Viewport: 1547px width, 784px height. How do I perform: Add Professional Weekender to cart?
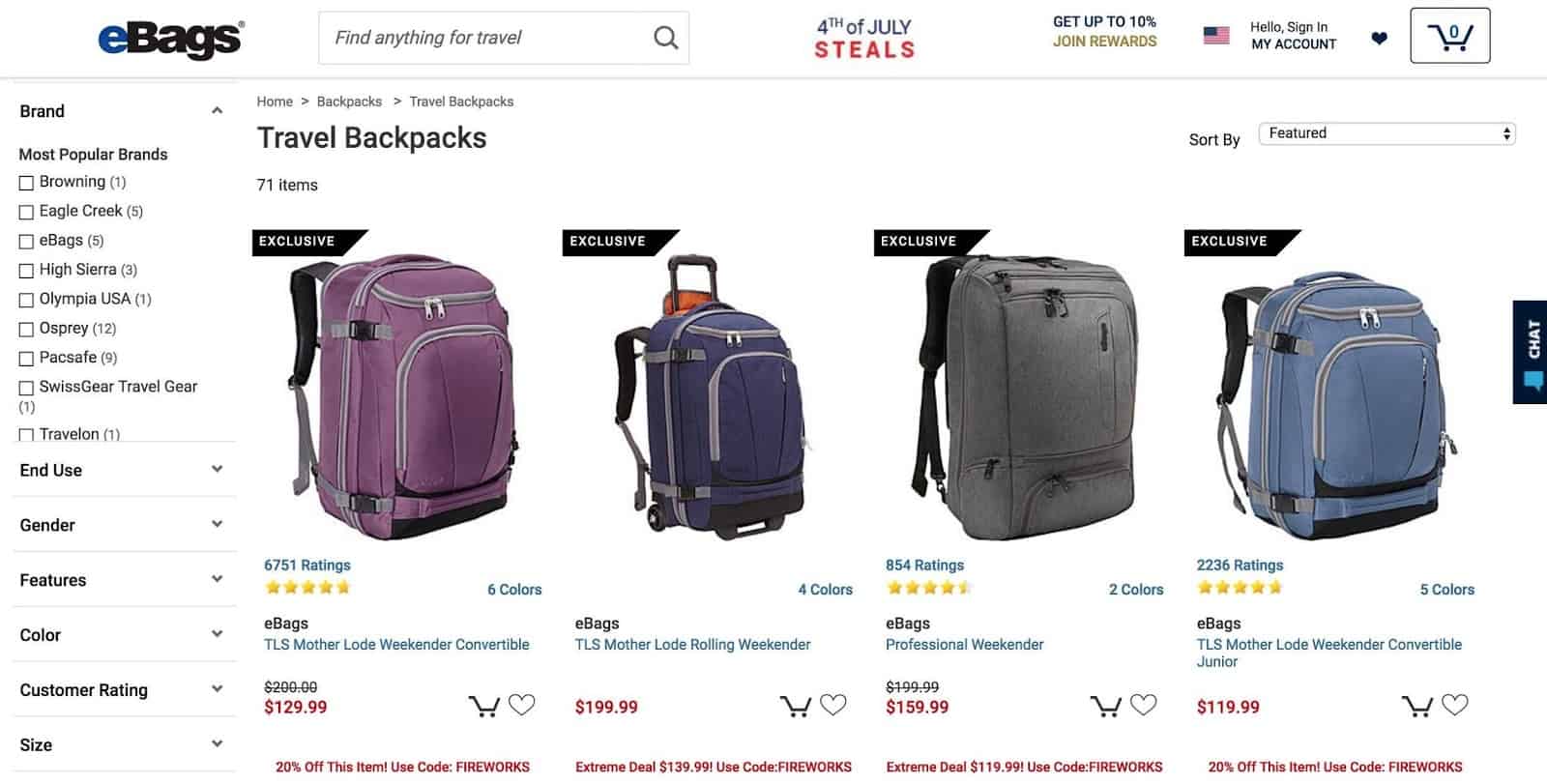pos(1105,707)
